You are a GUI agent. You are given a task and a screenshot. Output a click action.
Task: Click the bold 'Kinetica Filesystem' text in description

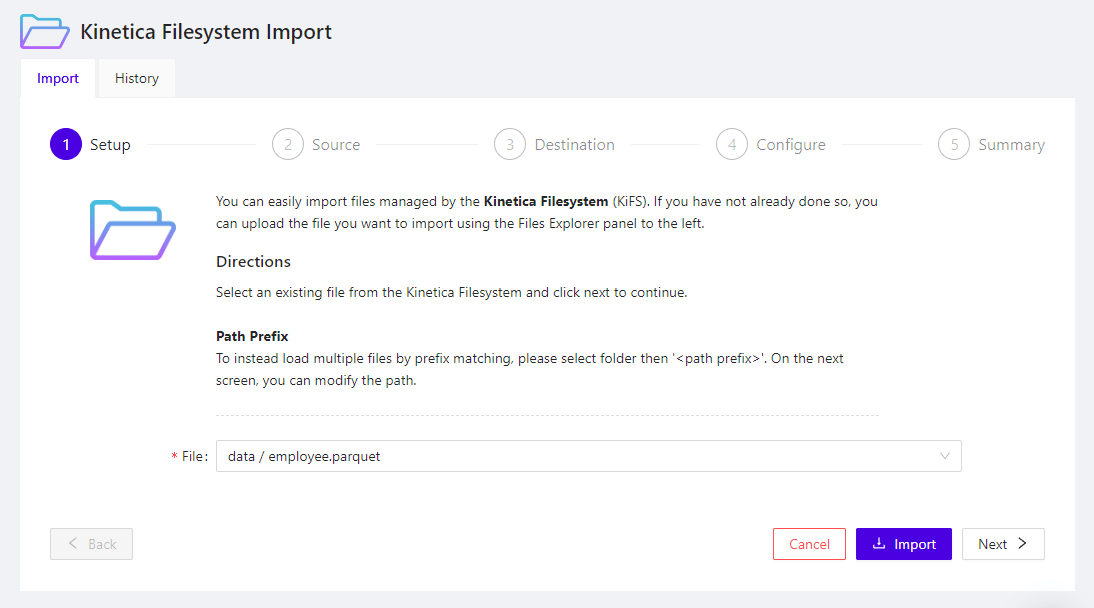546,202
